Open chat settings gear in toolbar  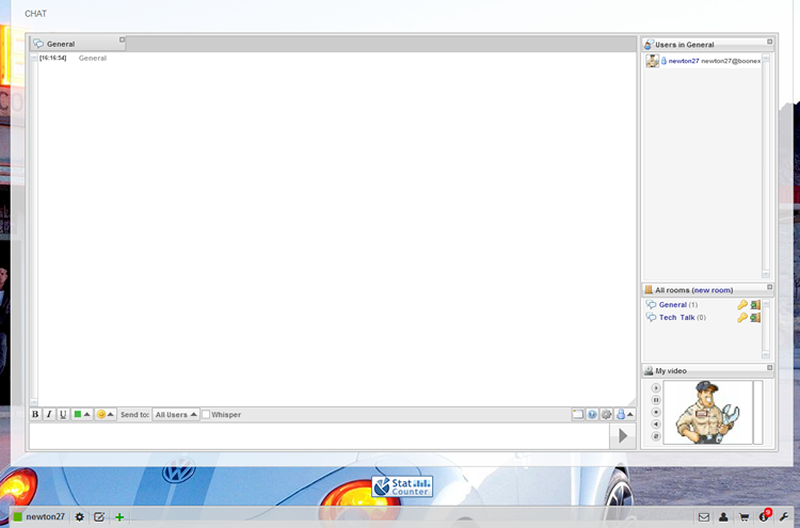point(606,414)
